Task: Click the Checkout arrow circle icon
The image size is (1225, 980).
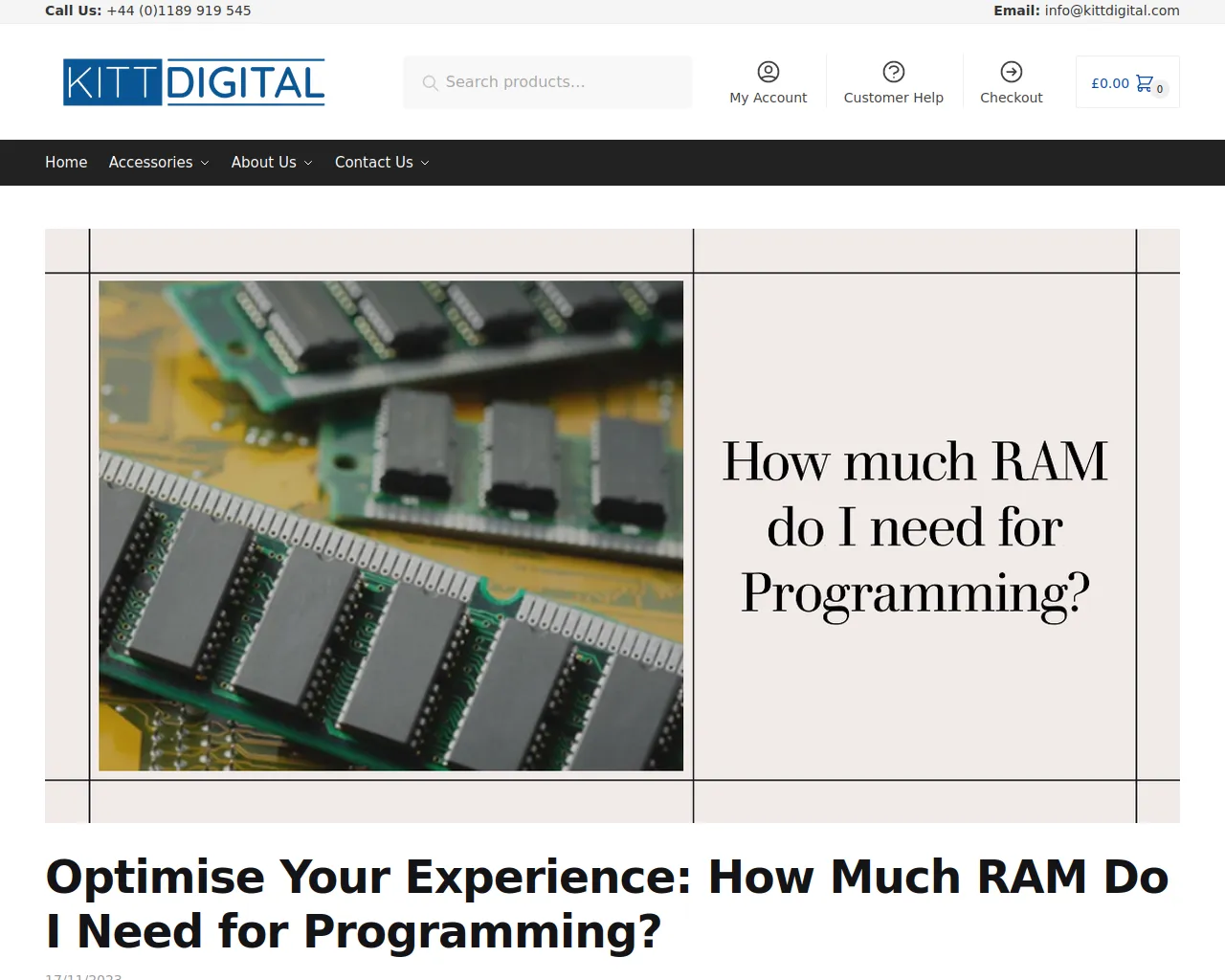Action: 1011,72
